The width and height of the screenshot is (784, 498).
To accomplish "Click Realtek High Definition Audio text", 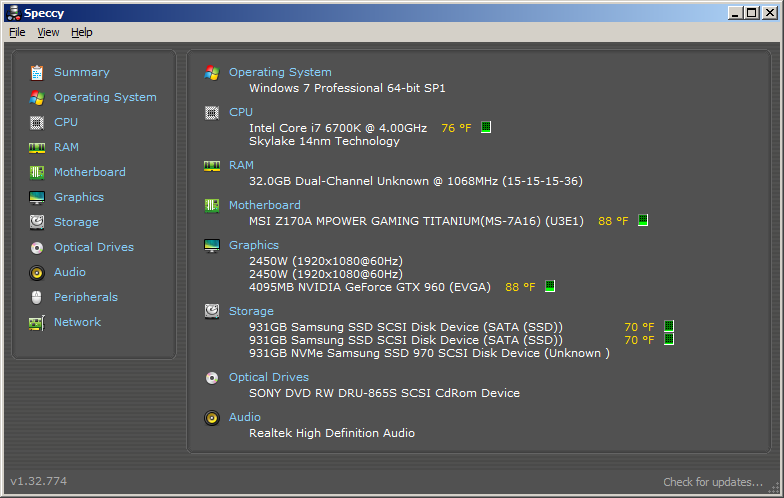I will 332,433.
